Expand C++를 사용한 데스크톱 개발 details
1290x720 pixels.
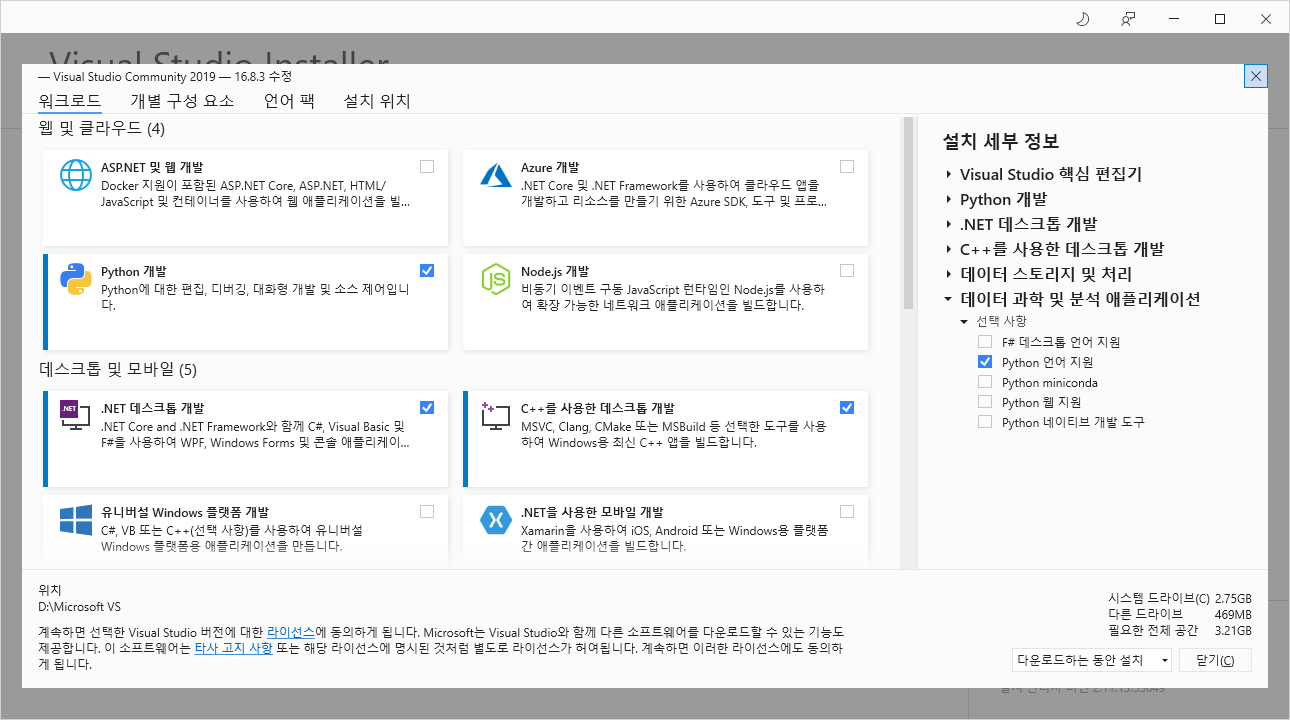coord(948,249)
